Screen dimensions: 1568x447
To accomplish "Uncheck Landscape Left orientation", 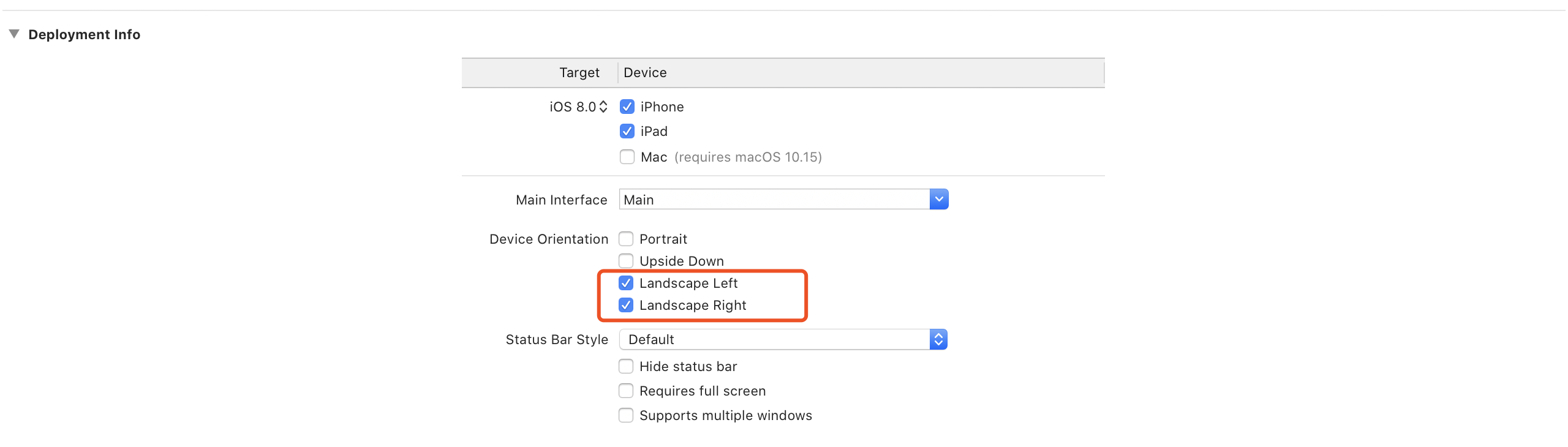I will click(625, 283).
